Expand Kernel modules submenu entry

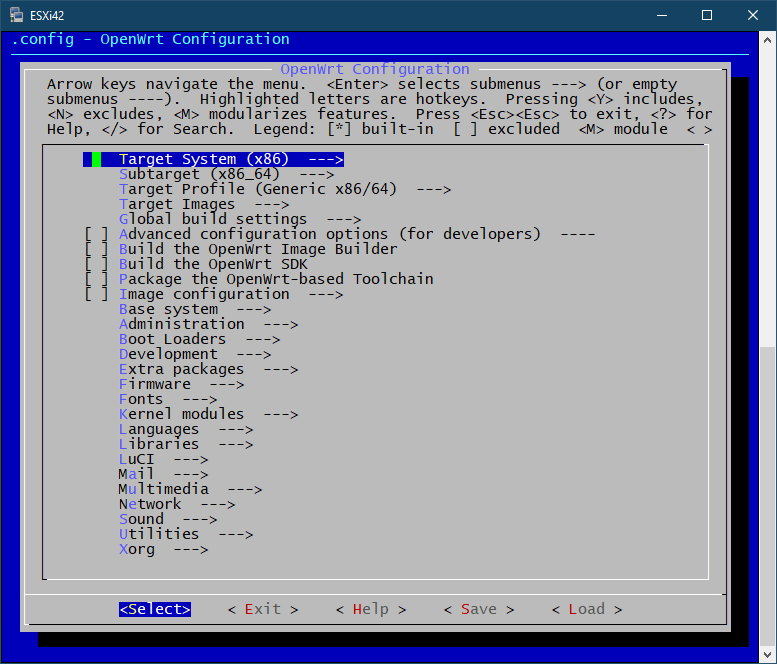coord(209,414)
